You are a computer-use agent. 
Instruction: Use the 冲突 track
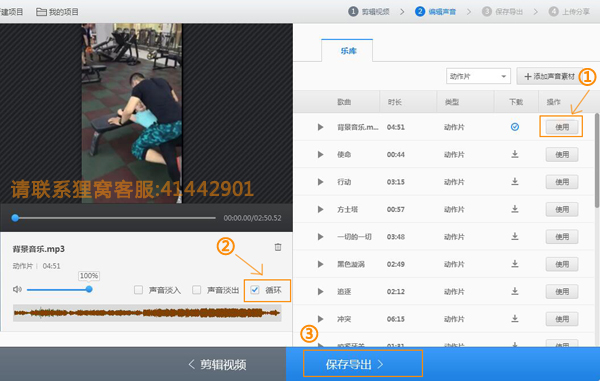click(x=562, y=319)
